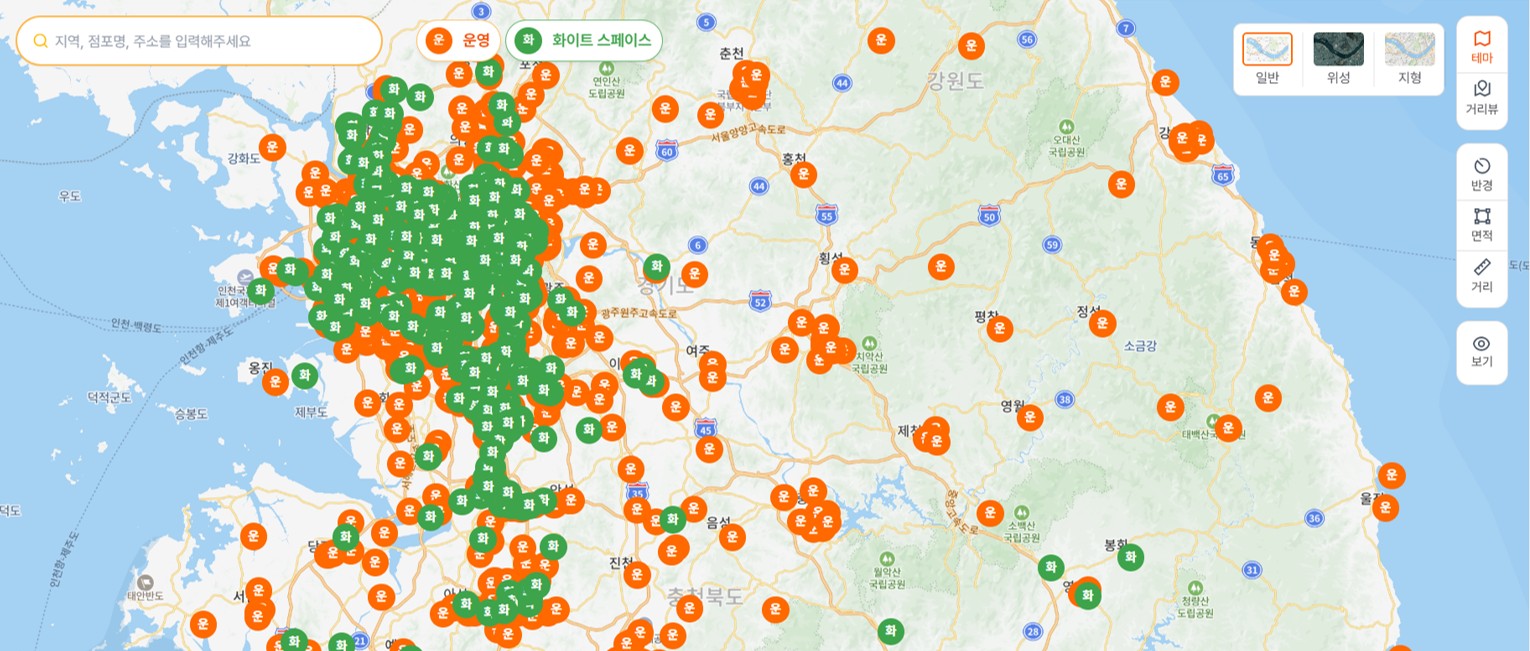Click the orange 운 marker next to 강화도
Image resolution: width=1530 pixels, height=651 pixels.
pyautogui.click(x=272, y=148)
